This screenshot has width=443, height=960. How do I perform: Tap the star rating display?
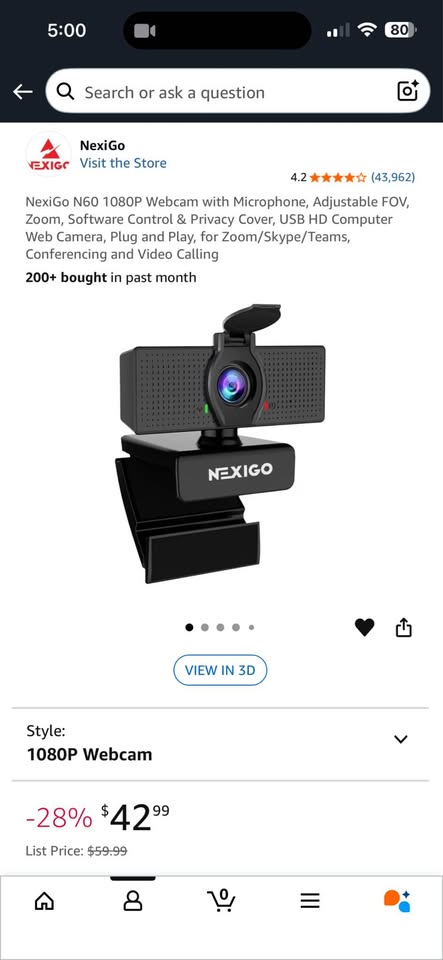[x=338, y=178]
